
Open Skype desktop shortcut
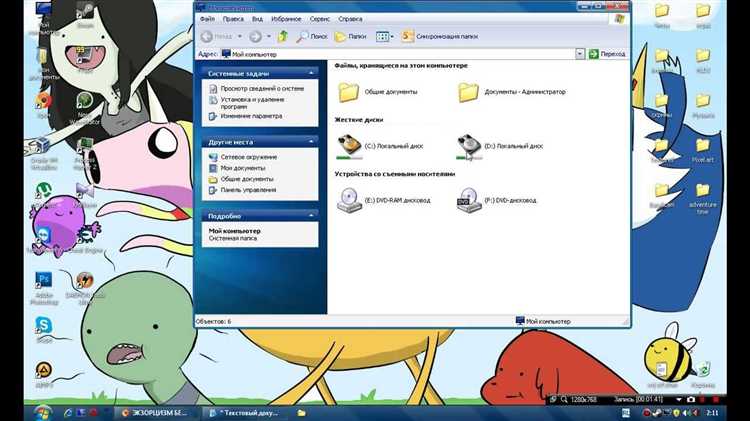tap(44, 330)
